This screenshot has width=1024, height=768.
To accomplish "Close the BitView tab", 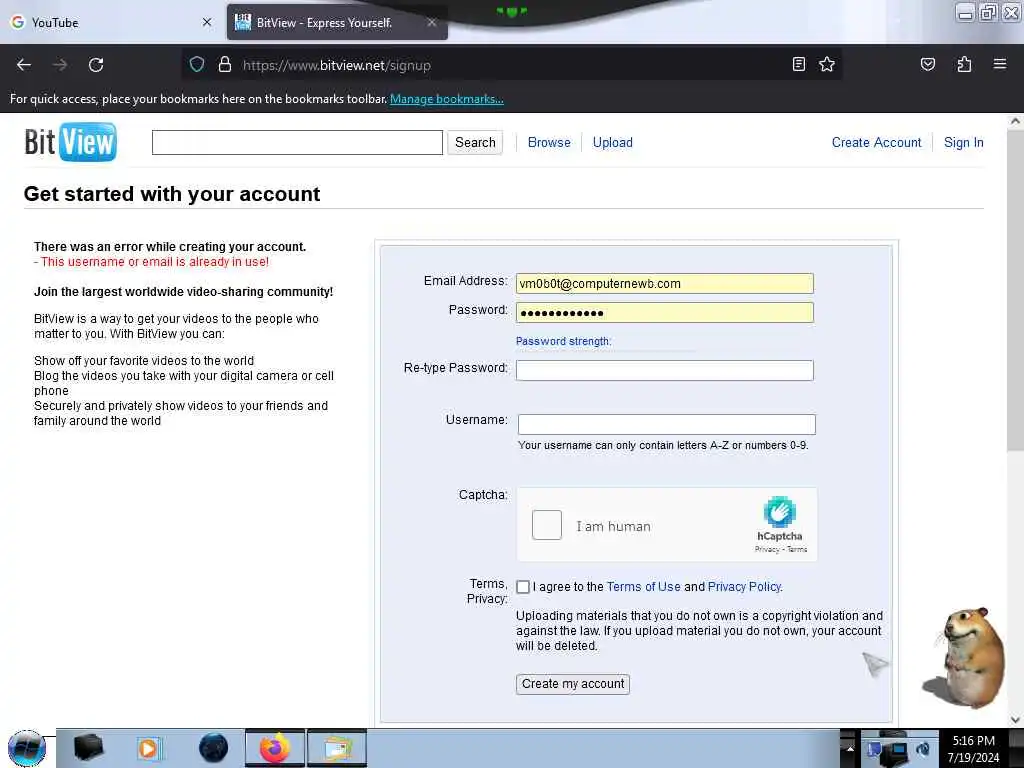I will tap(432, 22).
